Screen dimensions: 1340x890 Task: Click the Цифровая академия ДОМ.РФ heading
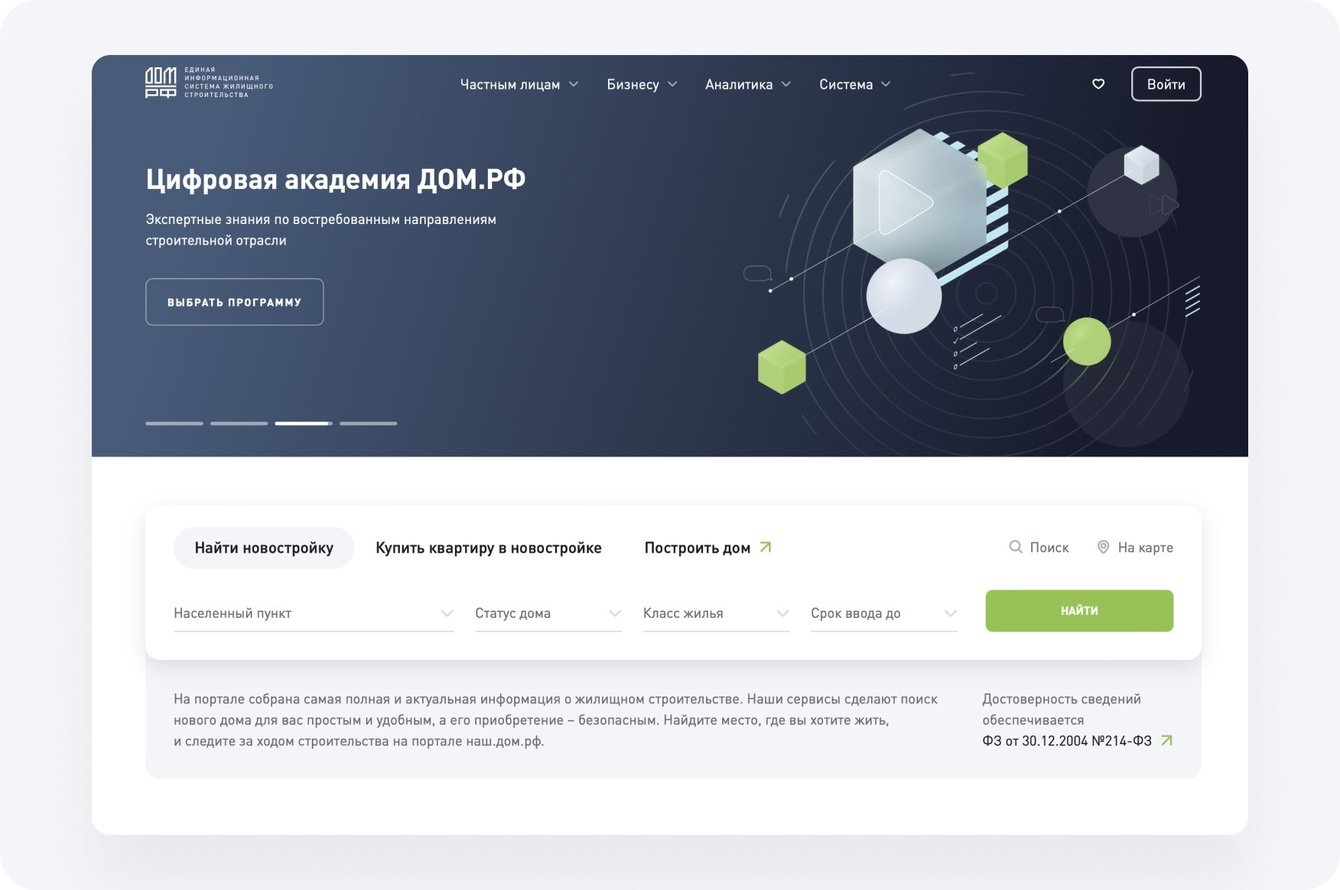(336, 180)
